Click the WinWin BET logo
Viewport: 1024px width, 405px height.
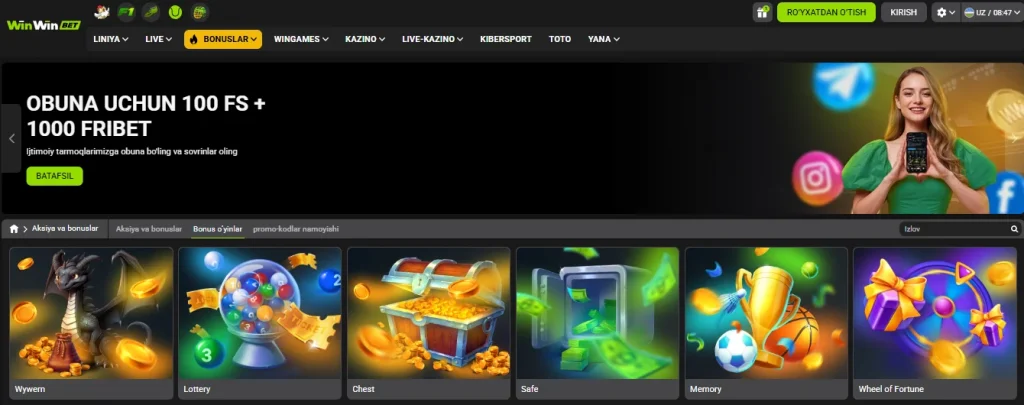pos(44,25)
